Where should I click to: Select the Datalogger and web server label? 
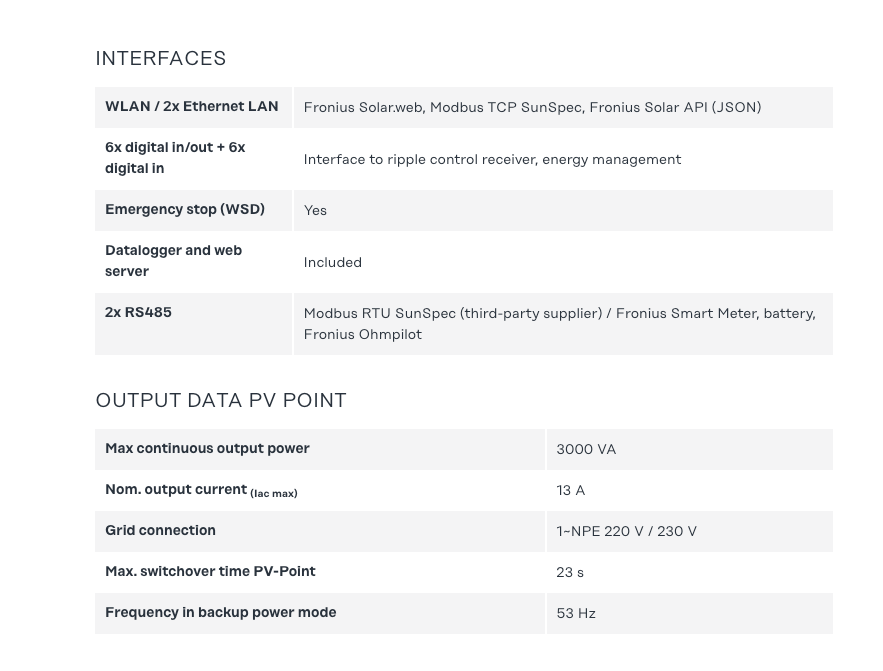click(x=174, y=261)
